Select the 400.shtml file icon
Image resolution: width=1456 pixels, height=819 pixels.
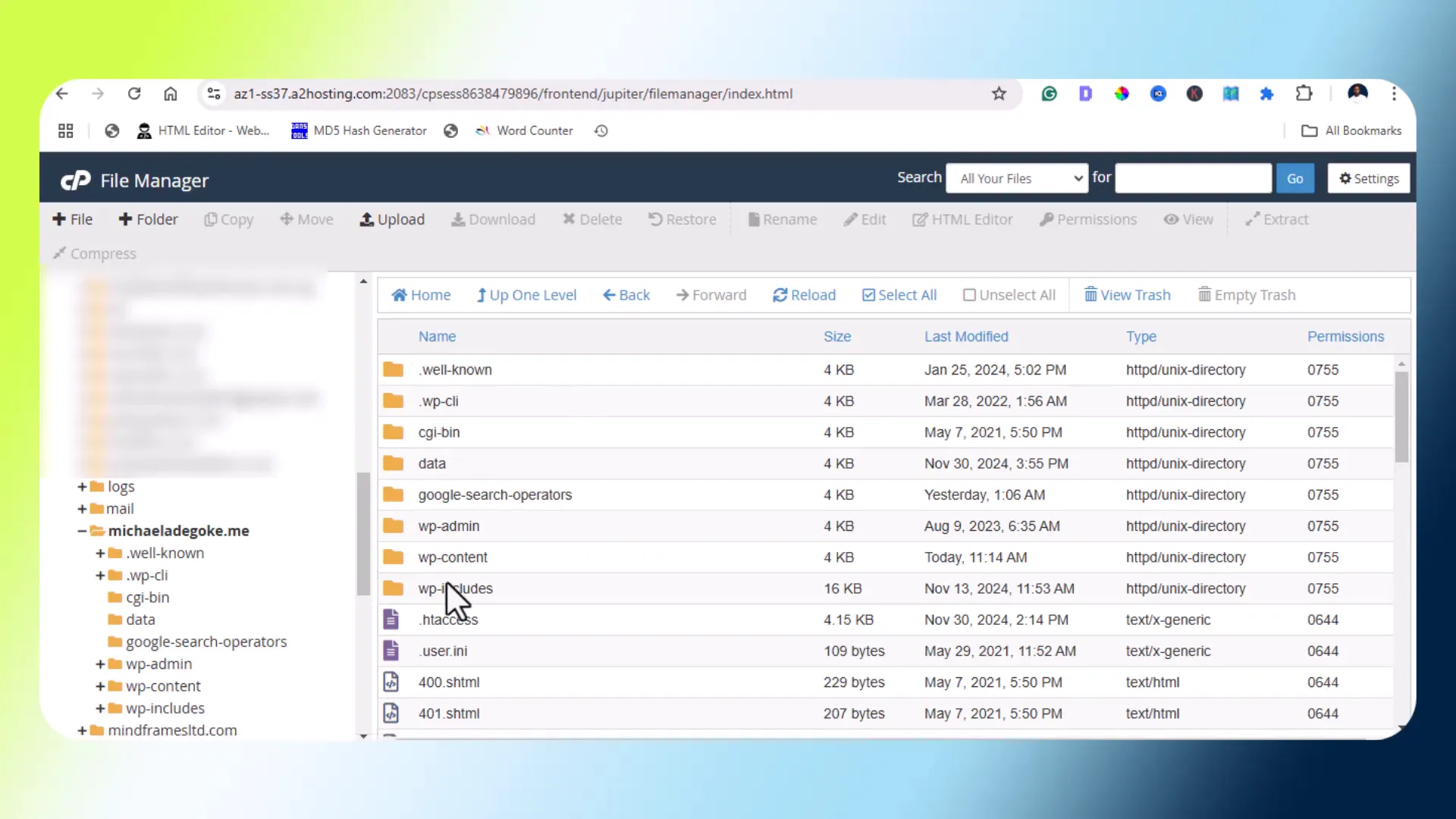click(x=391, y=682)
